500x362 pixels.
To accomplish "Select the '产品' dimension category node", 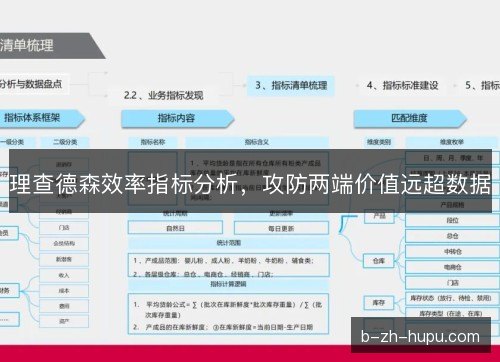I will tap(379, 216).
